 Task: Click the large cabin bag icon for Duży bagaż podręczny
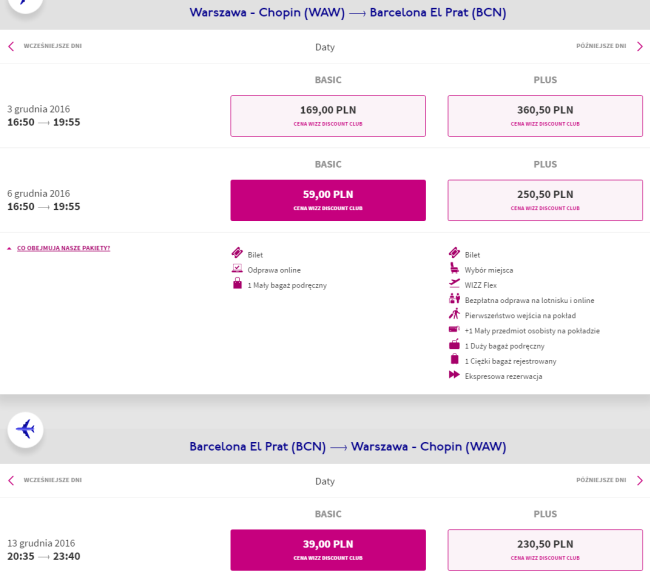pos(454,344)
